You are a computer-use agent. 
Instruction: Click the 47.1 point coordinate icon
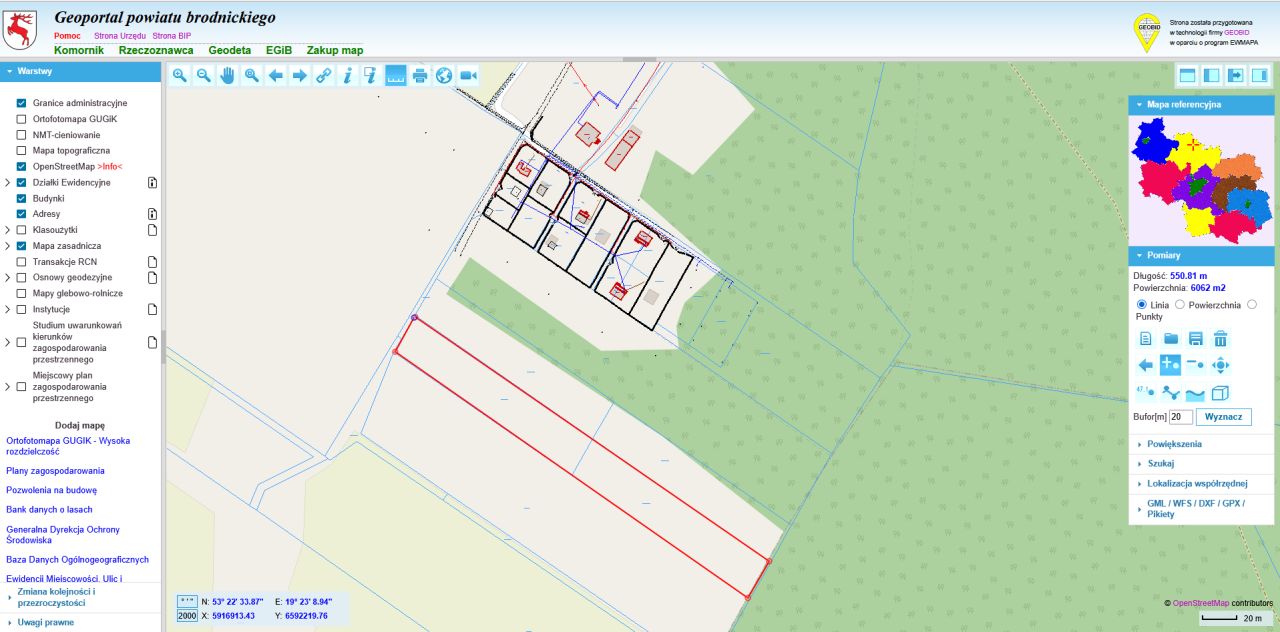[1146, 392]
